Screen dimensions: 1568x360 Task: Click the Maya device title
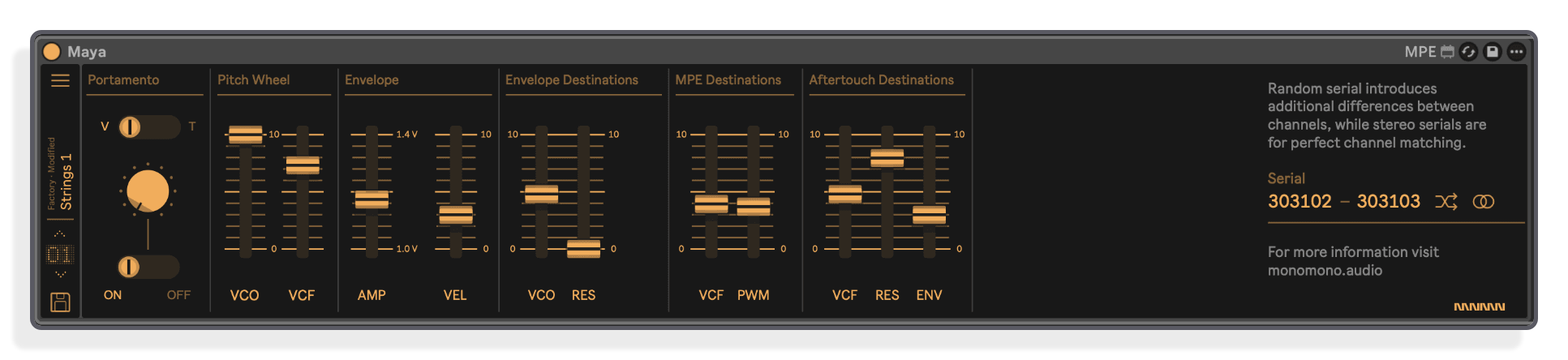pyautogui.click(x=87, y=52)
